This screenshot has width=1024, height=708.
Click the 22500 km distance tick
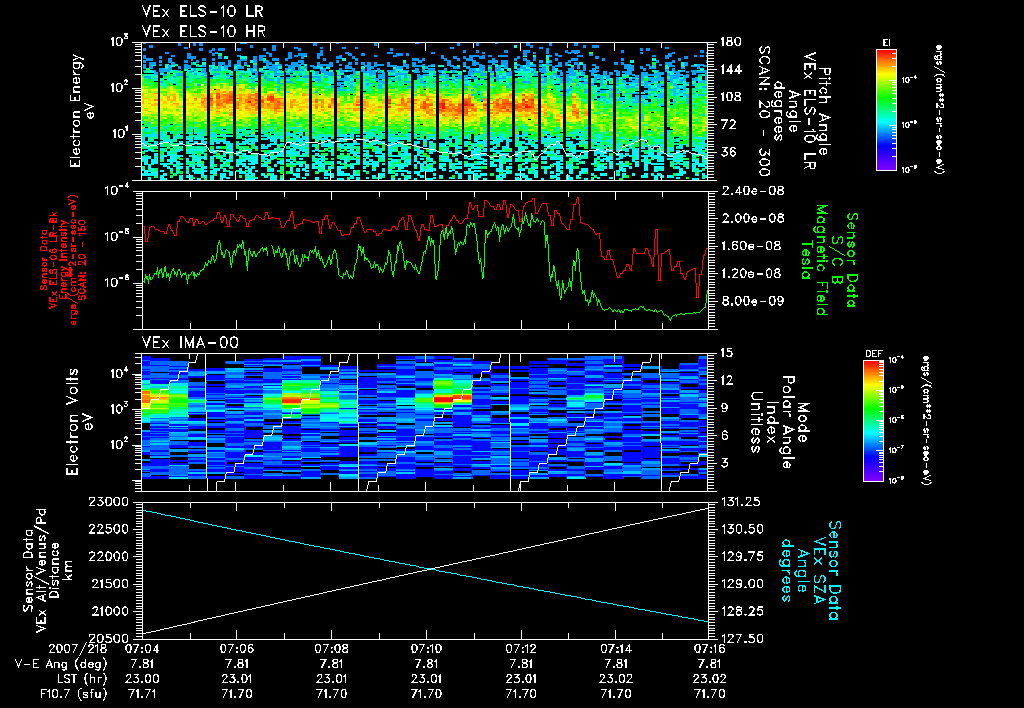[x=110, y=529]
